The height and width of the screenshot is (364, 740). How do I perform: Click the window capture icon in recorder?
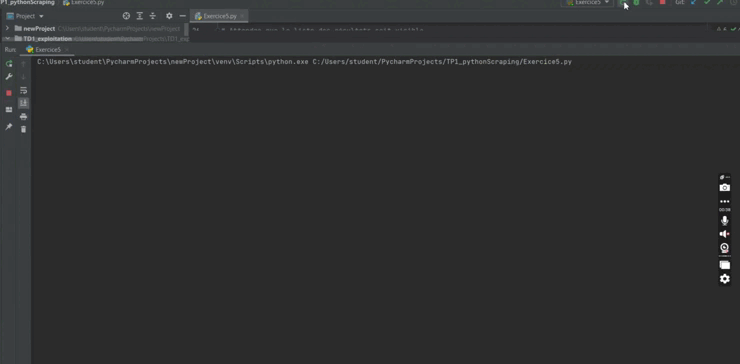coord(724,265)
